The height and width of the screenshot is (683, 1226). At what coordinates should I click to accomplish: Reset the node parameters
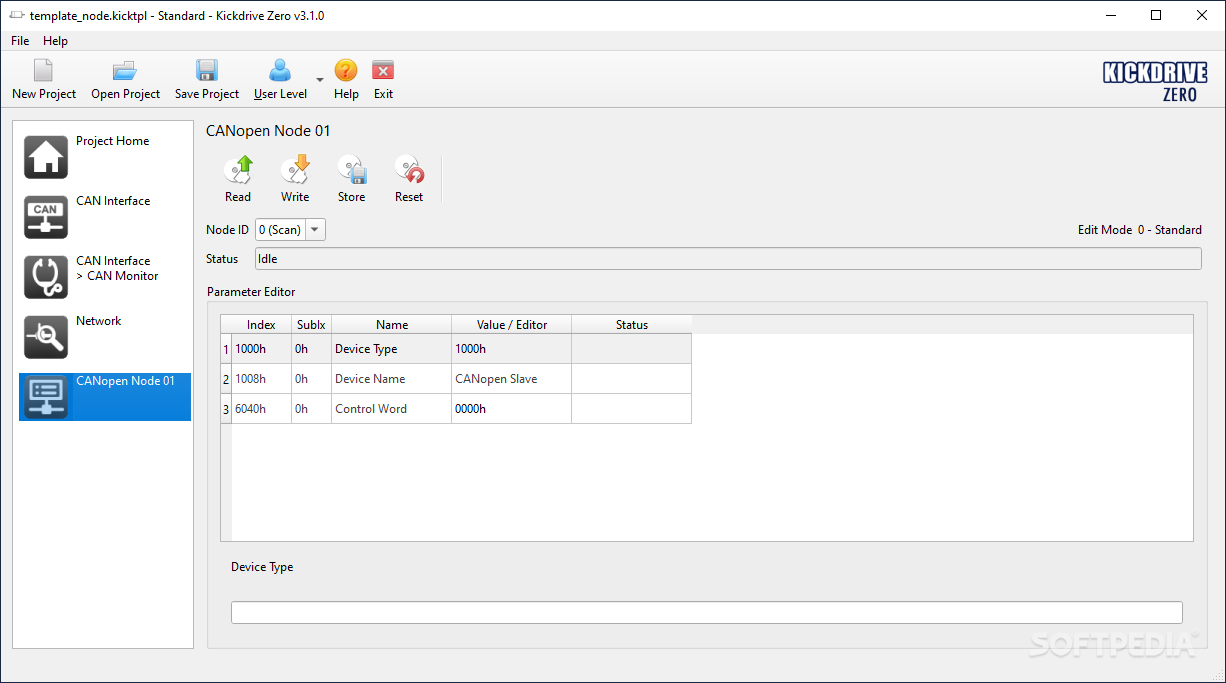pyautogui.click(x=409, y=180)
